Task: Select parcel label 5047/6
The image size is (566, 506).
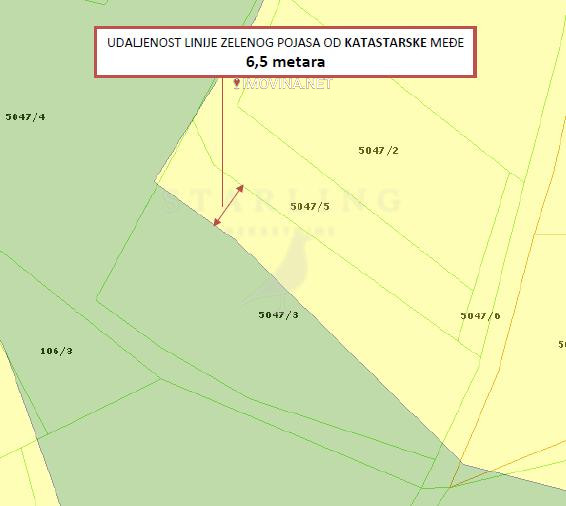Action: coord(480,316)
